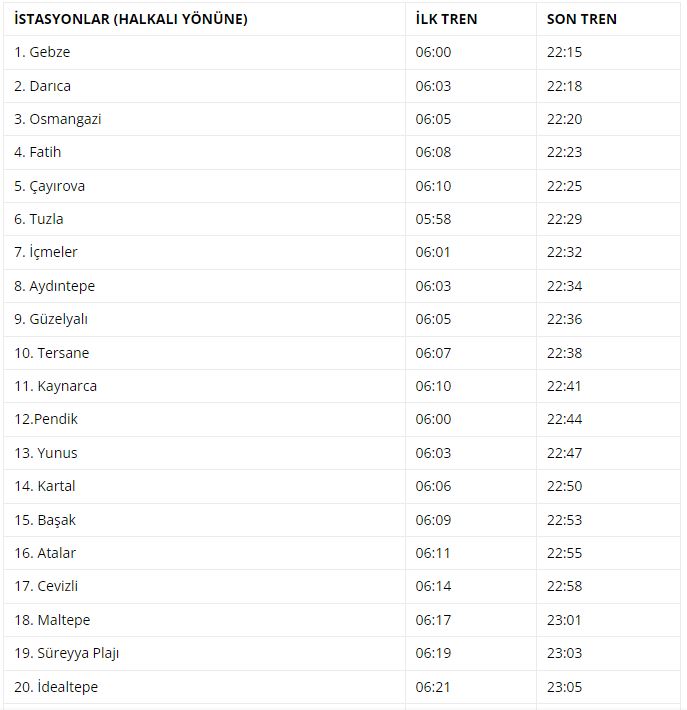Click the SON TREN column header

click(x=581, y=19)
